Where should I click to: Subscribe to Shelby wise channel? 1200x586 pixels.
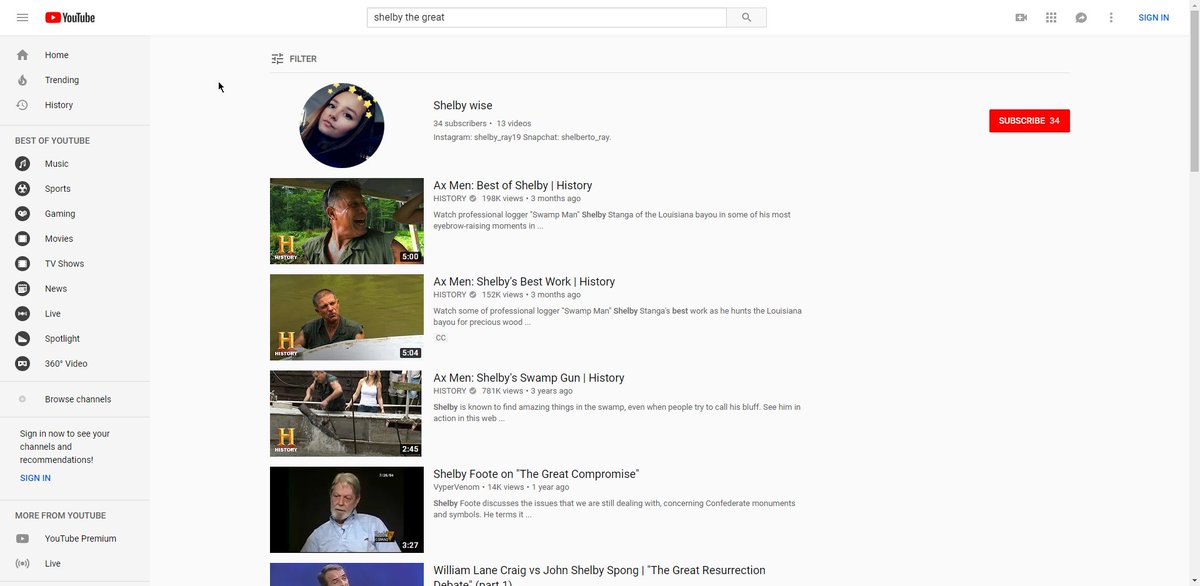[1029, 121]
